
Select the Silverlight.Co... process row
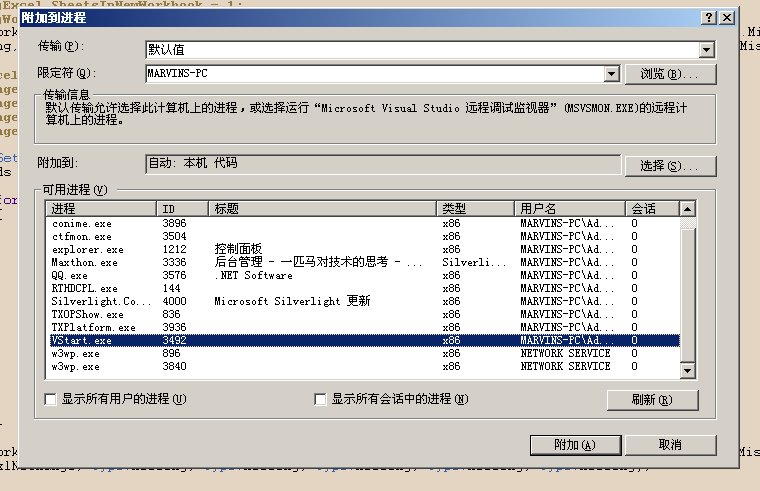pyautogui.click(x=364, y=301)
